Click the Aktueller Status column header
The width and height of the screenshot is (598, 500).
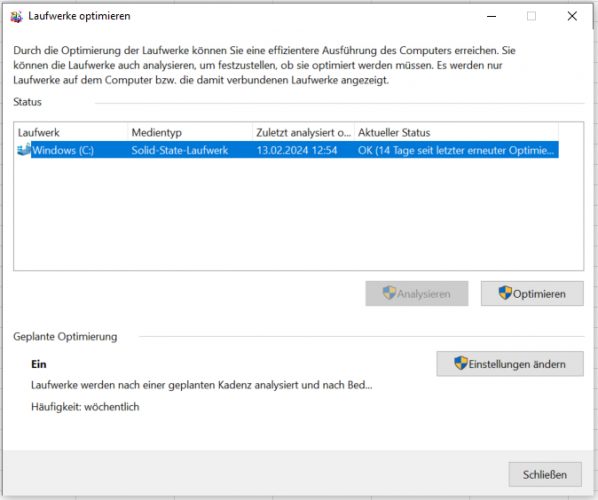point(457,132)
